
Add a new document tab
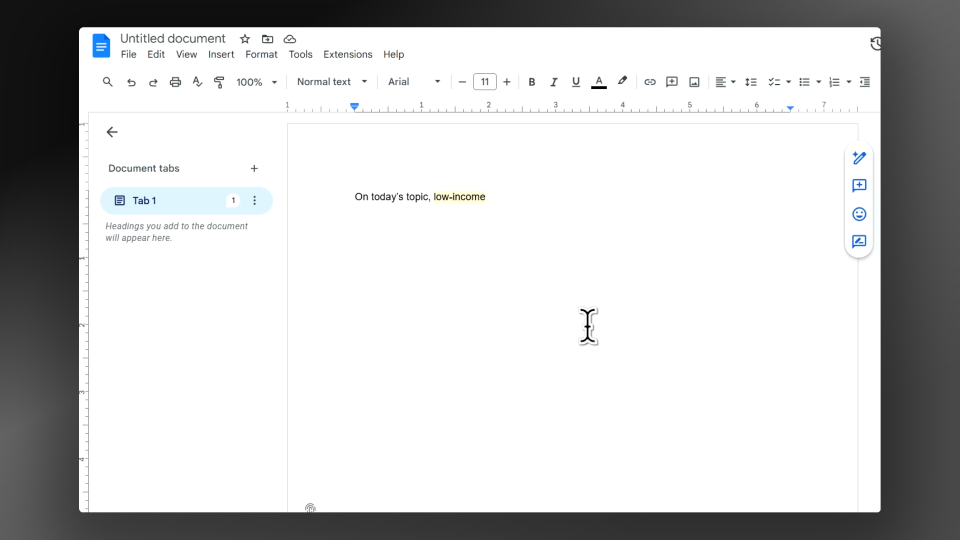(x=254, y=168)
